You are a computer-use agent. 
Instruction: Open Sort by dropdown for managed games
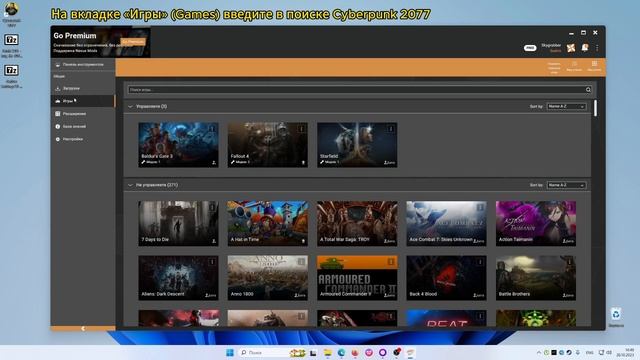coord(567,107)
